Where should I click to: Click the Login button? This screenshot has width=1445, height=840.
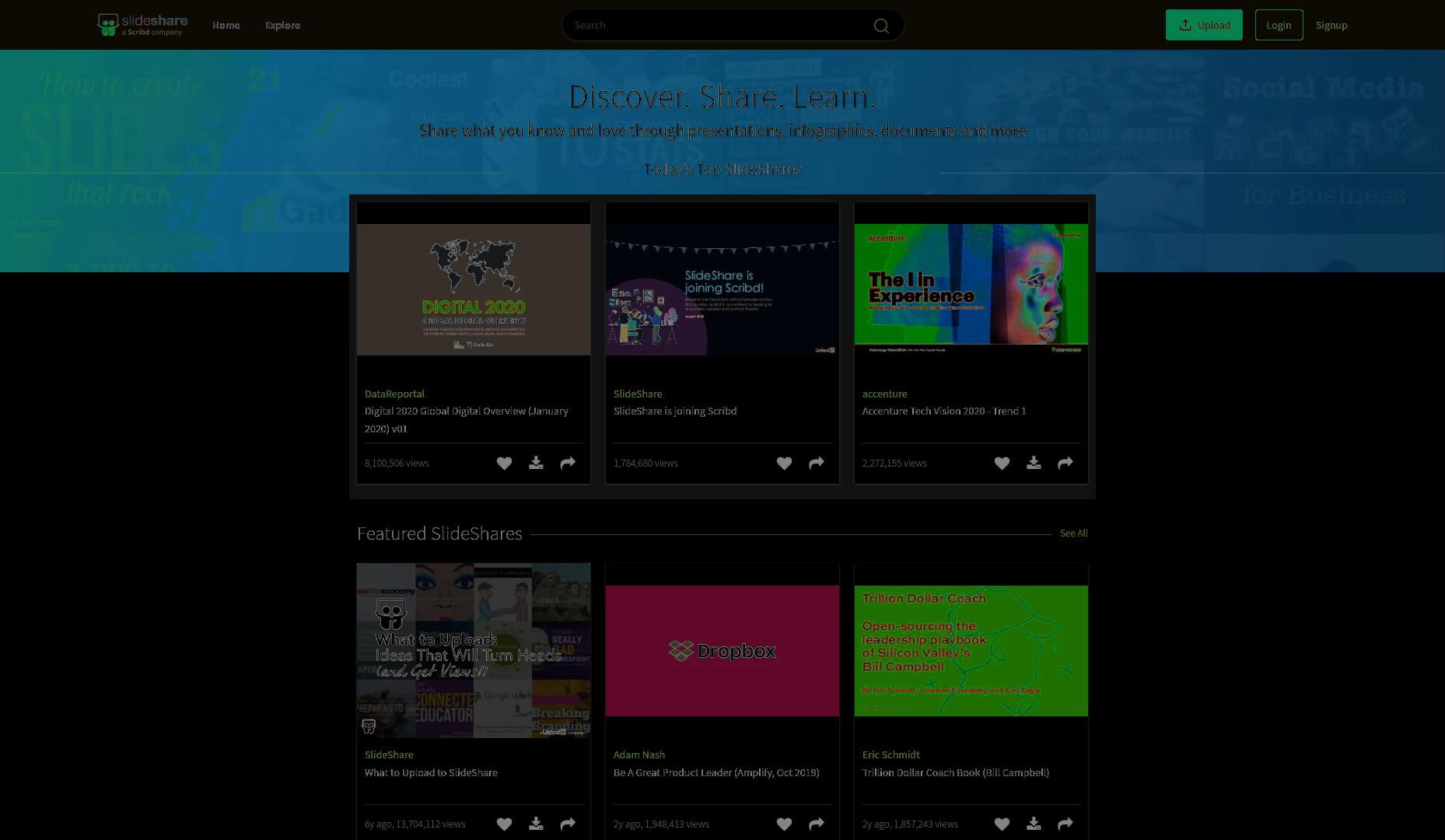(x=1279, y=25)
